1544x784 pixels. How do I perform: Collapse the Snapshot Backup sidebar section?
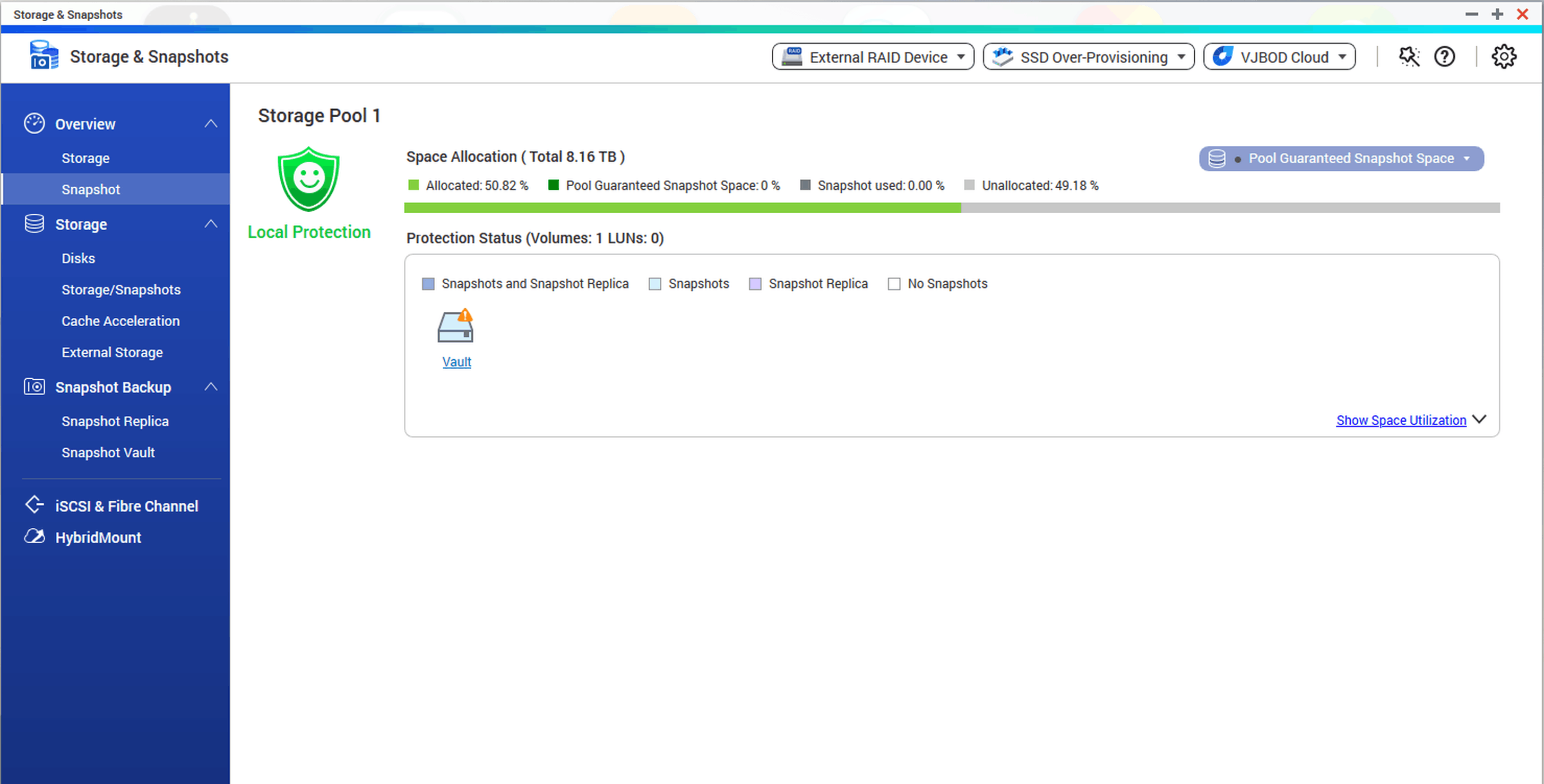pyautogui.click(x=210, y=387)
